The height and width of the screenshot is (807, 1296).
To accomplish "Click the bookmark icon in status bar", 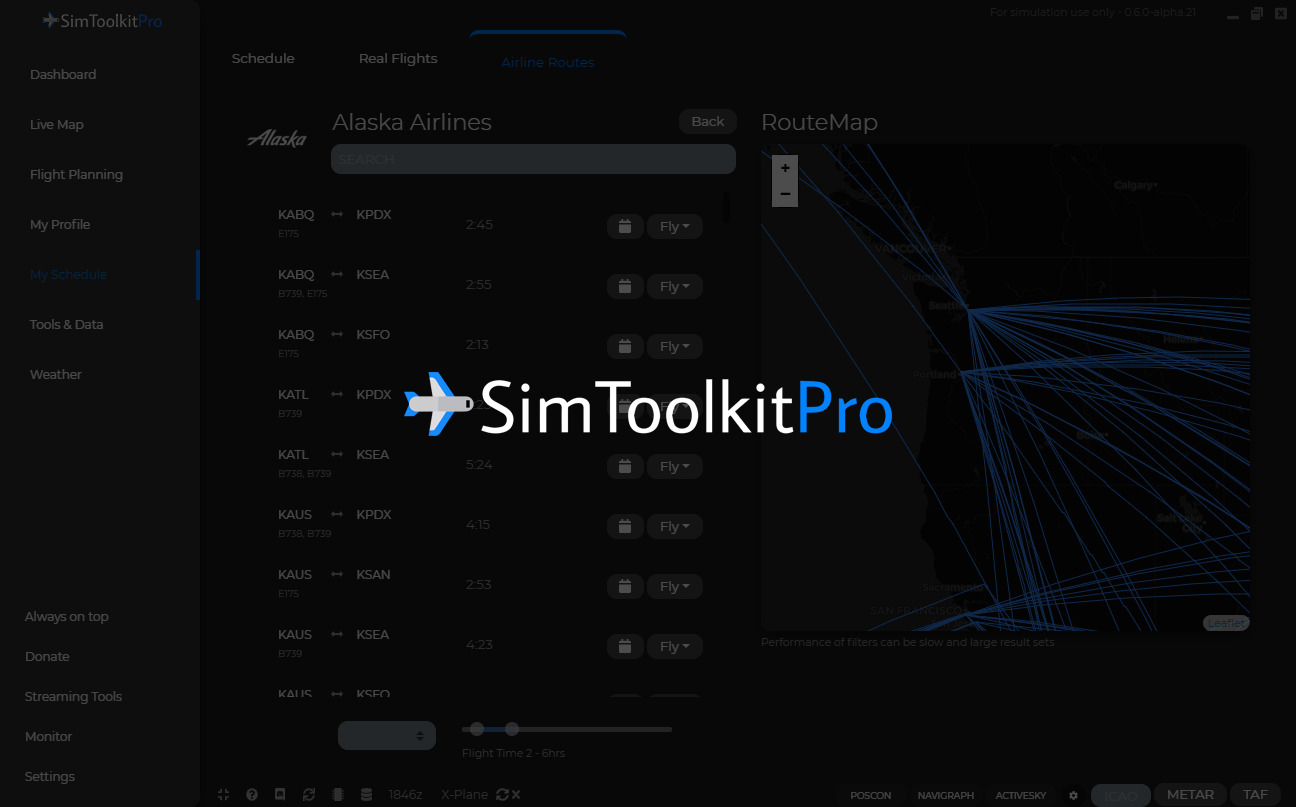I will coord(280,795).
